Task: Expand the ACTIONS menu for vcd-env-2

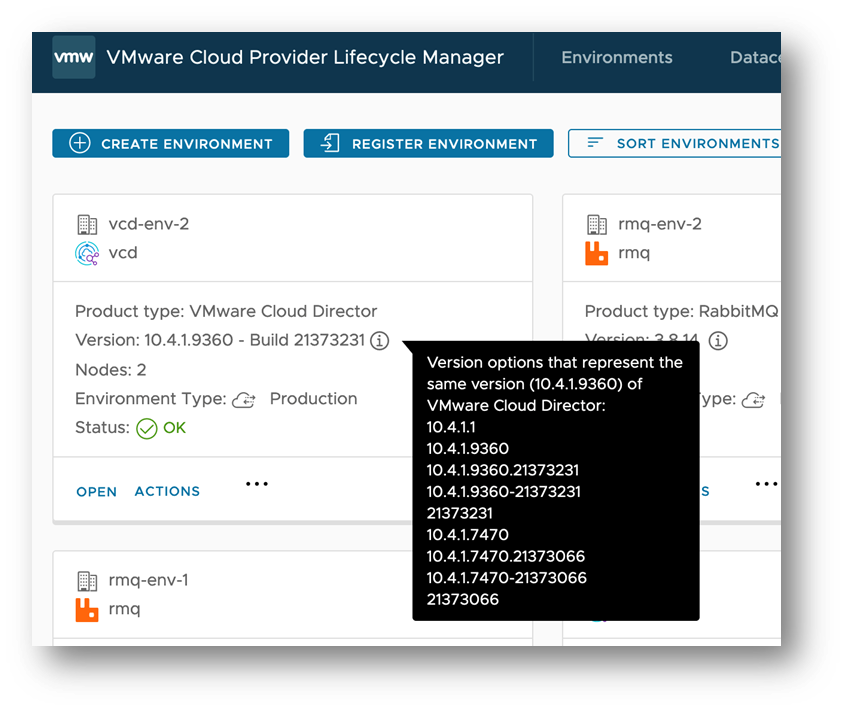Action: pyautogui.click(x=167, y=491)
